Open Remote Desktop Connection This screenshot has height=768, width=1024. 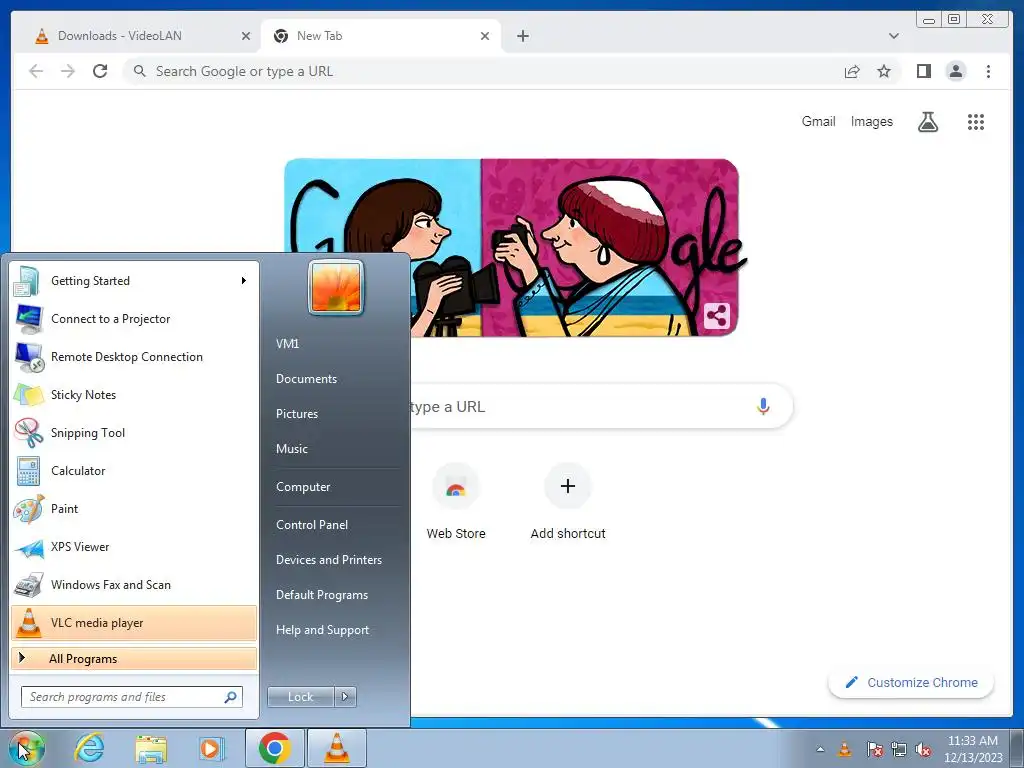pyautogui.click(x=134, y=357)
